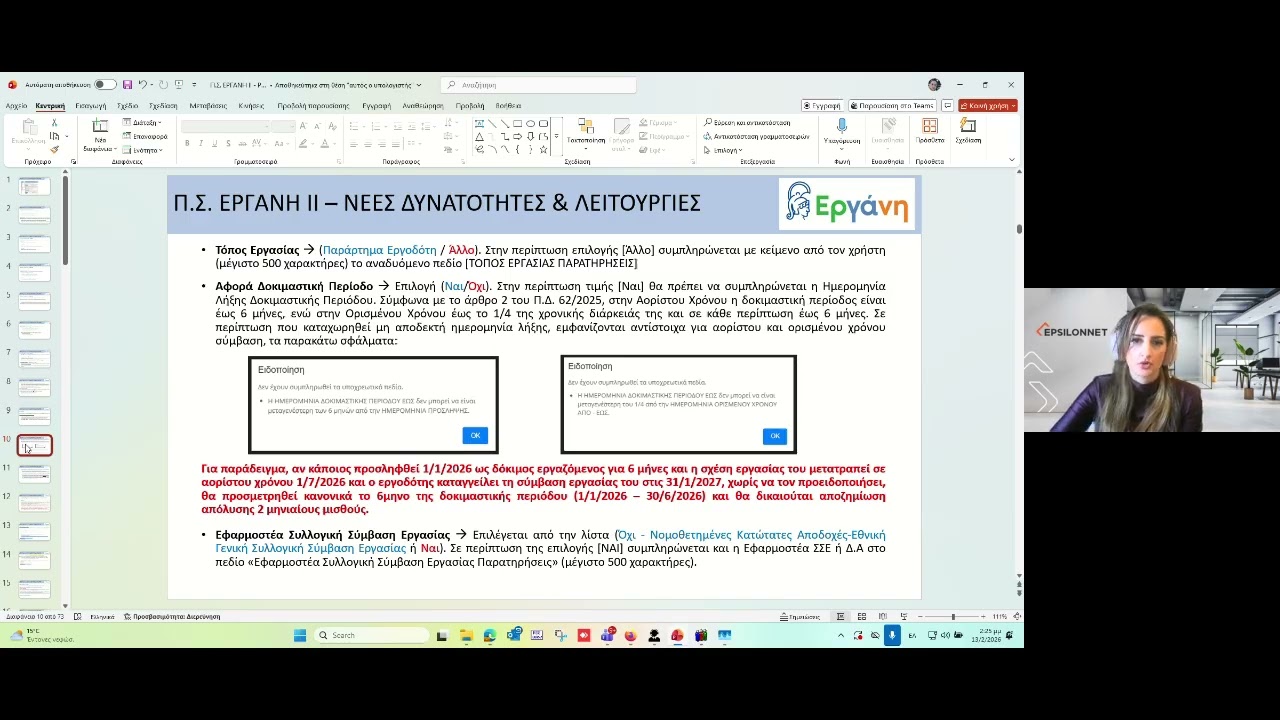Click the Εγγραφή record button

tap(822, 105)
